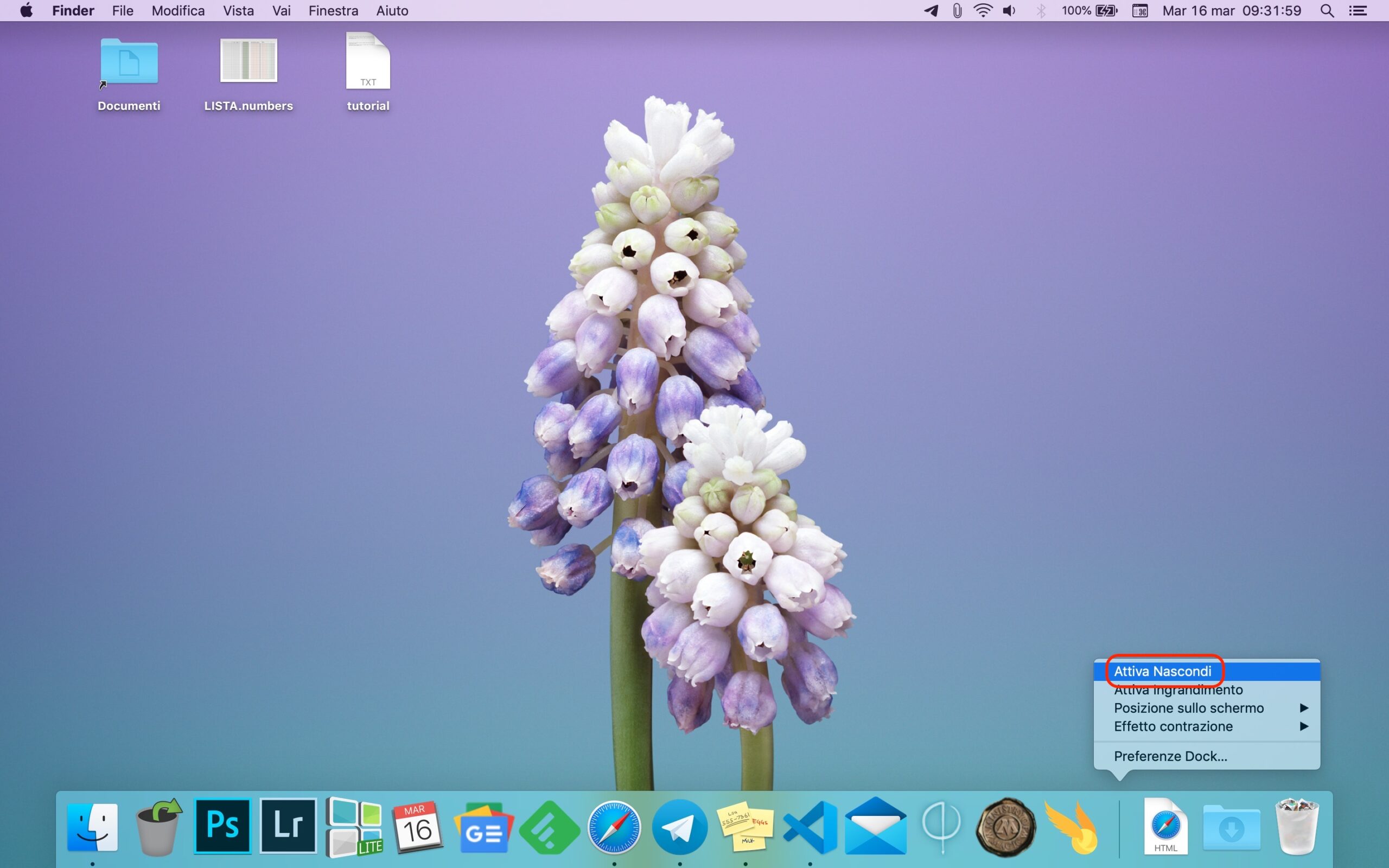Open the Stickies notes app
This screenshot has width=1389, height=868.
745,827
